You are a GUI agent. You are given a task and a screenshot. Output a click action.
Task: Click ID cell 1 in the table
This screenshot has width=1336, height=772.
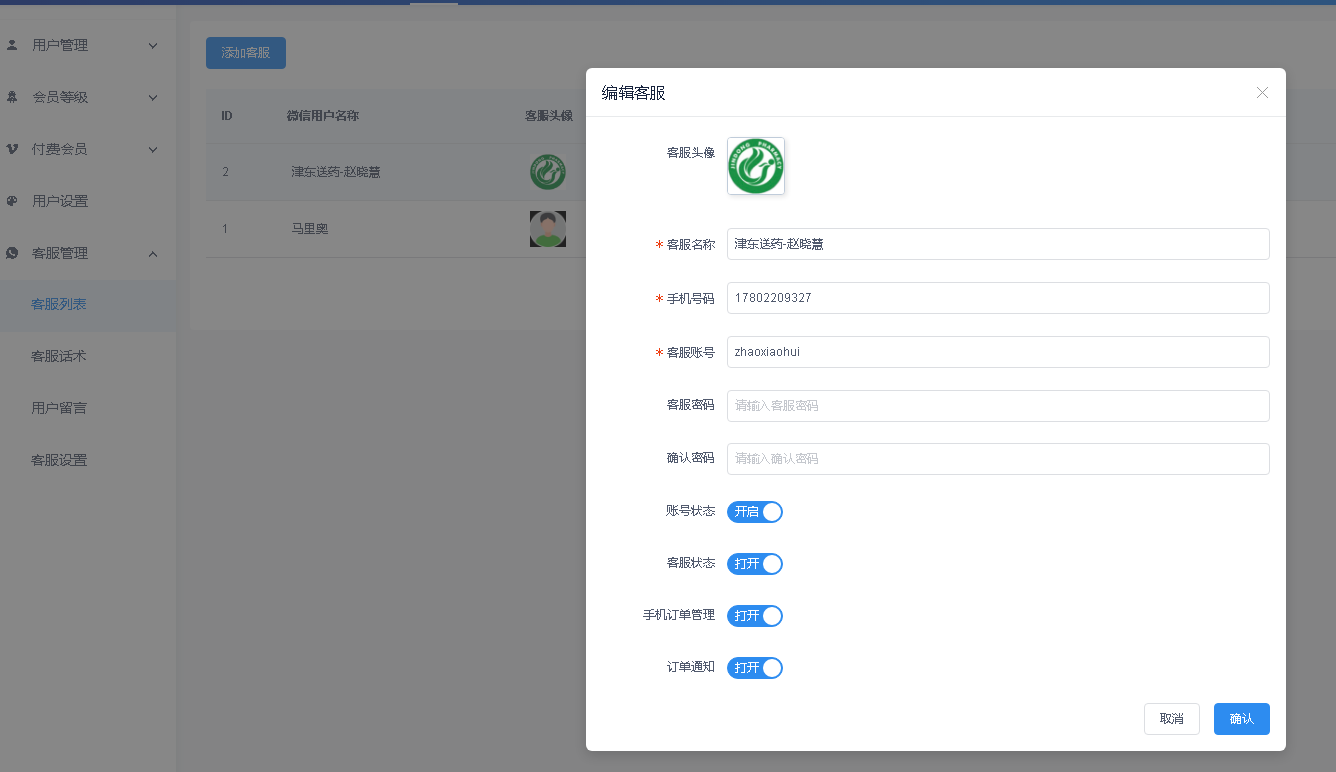[x=225, y=229]
